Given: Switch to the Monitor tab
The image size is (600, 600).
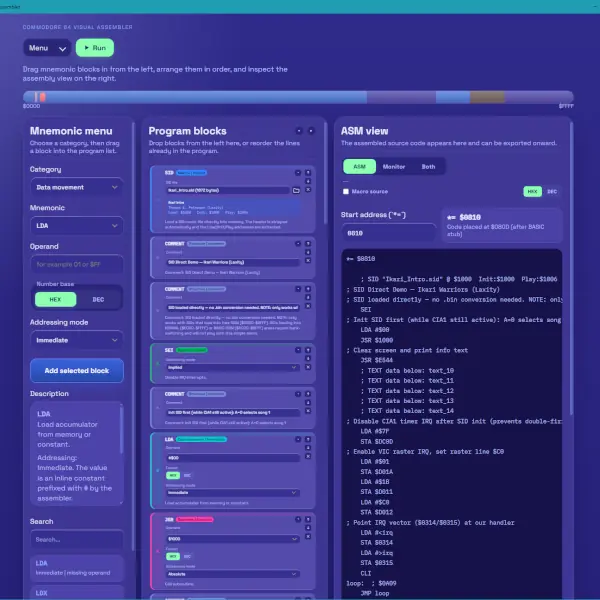Looking at the screenshot, I should point(393,166).
